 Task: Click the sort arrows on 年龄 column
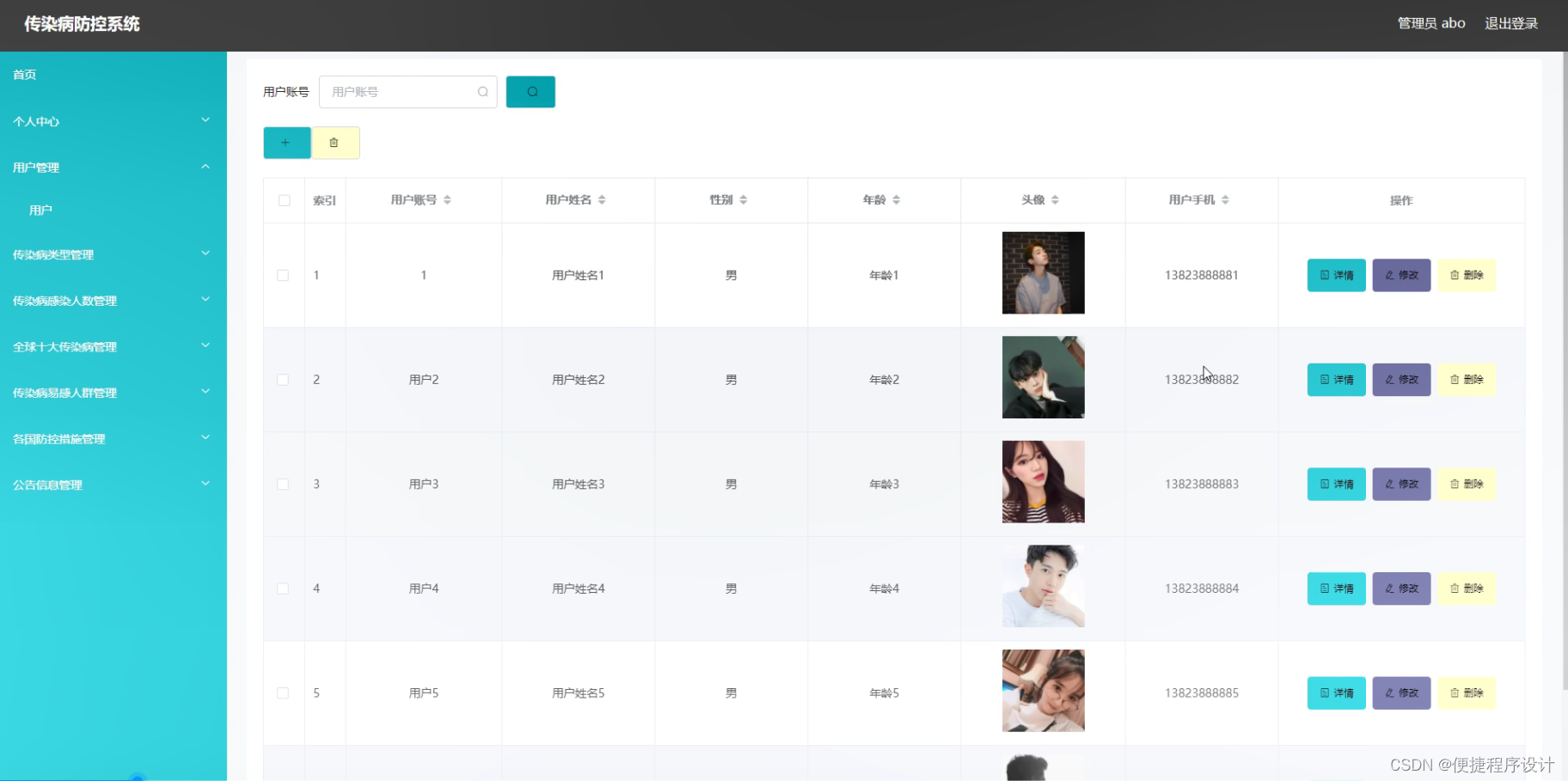point(897,199)
